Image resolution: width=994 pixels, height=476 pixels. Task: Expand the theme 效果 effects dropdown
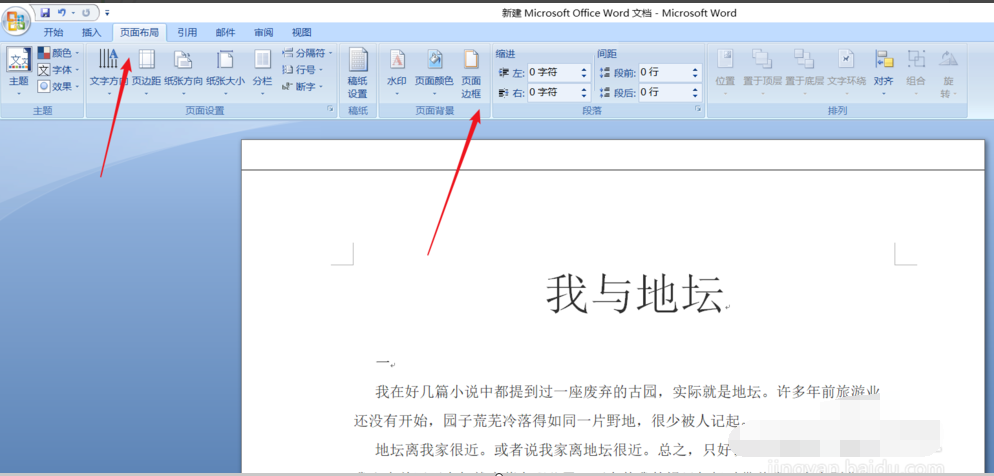58,86
